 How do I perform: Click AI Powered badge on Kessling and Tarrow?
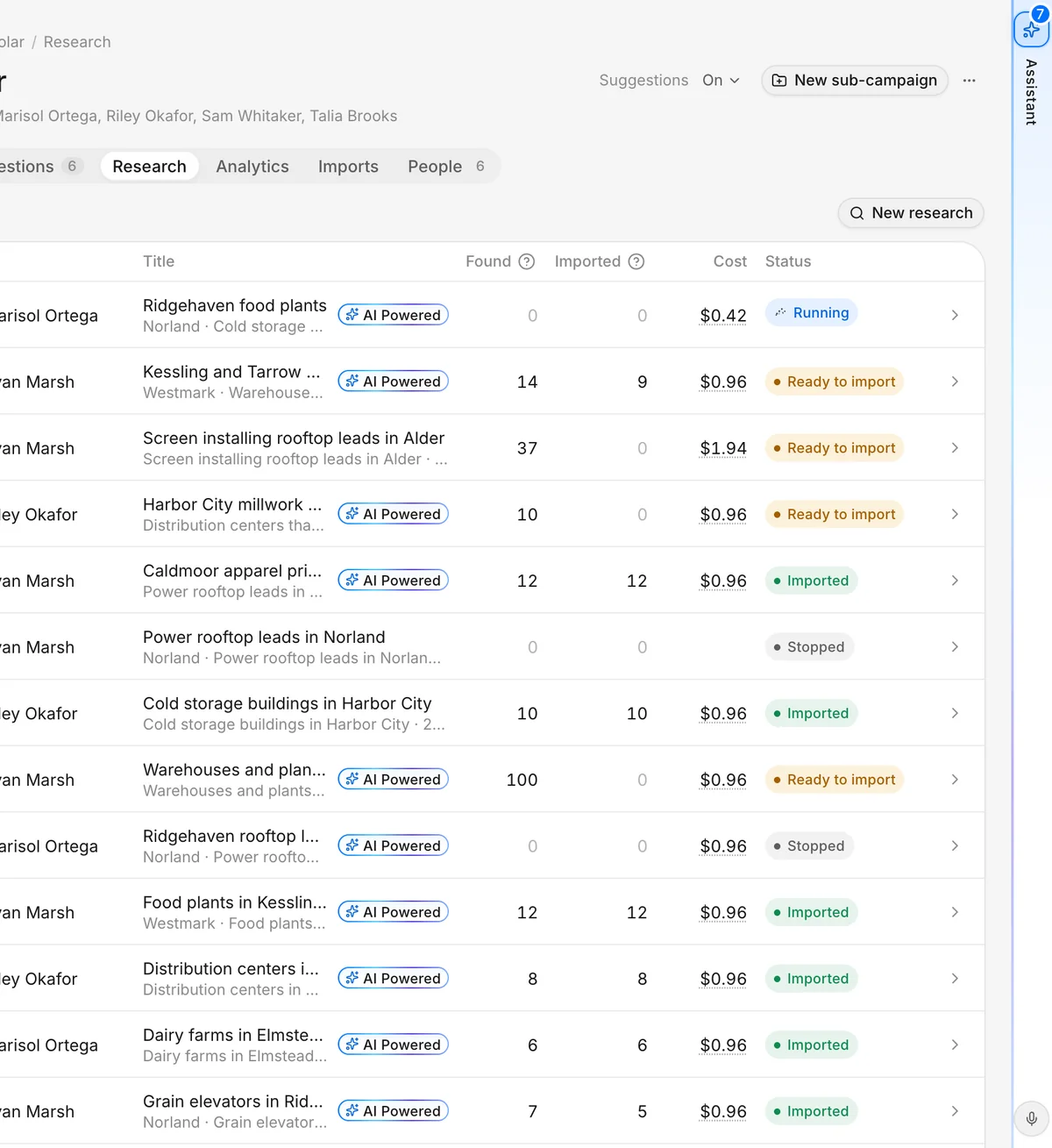[393, 381]
